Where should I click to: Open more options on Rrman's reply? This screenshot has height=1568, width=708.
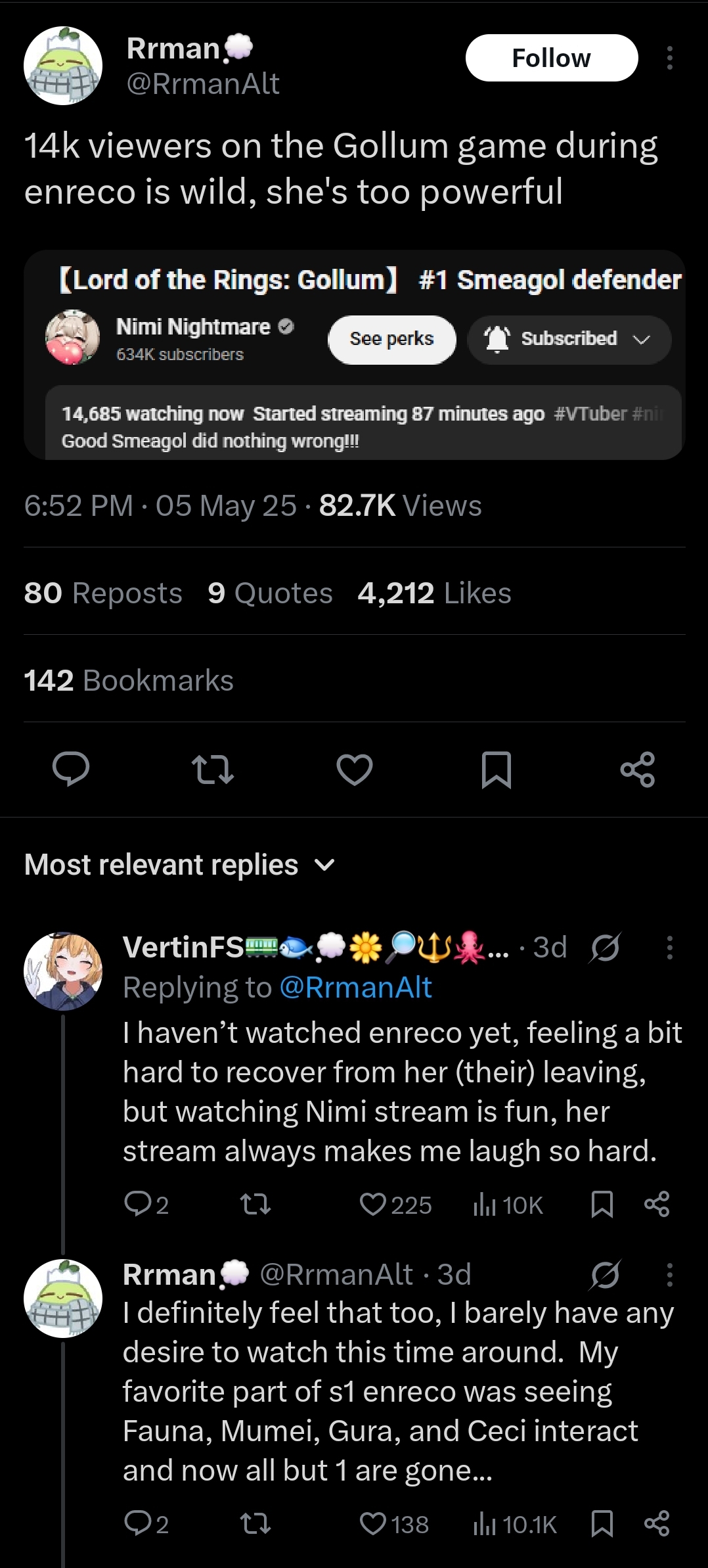pos(669,1274)
